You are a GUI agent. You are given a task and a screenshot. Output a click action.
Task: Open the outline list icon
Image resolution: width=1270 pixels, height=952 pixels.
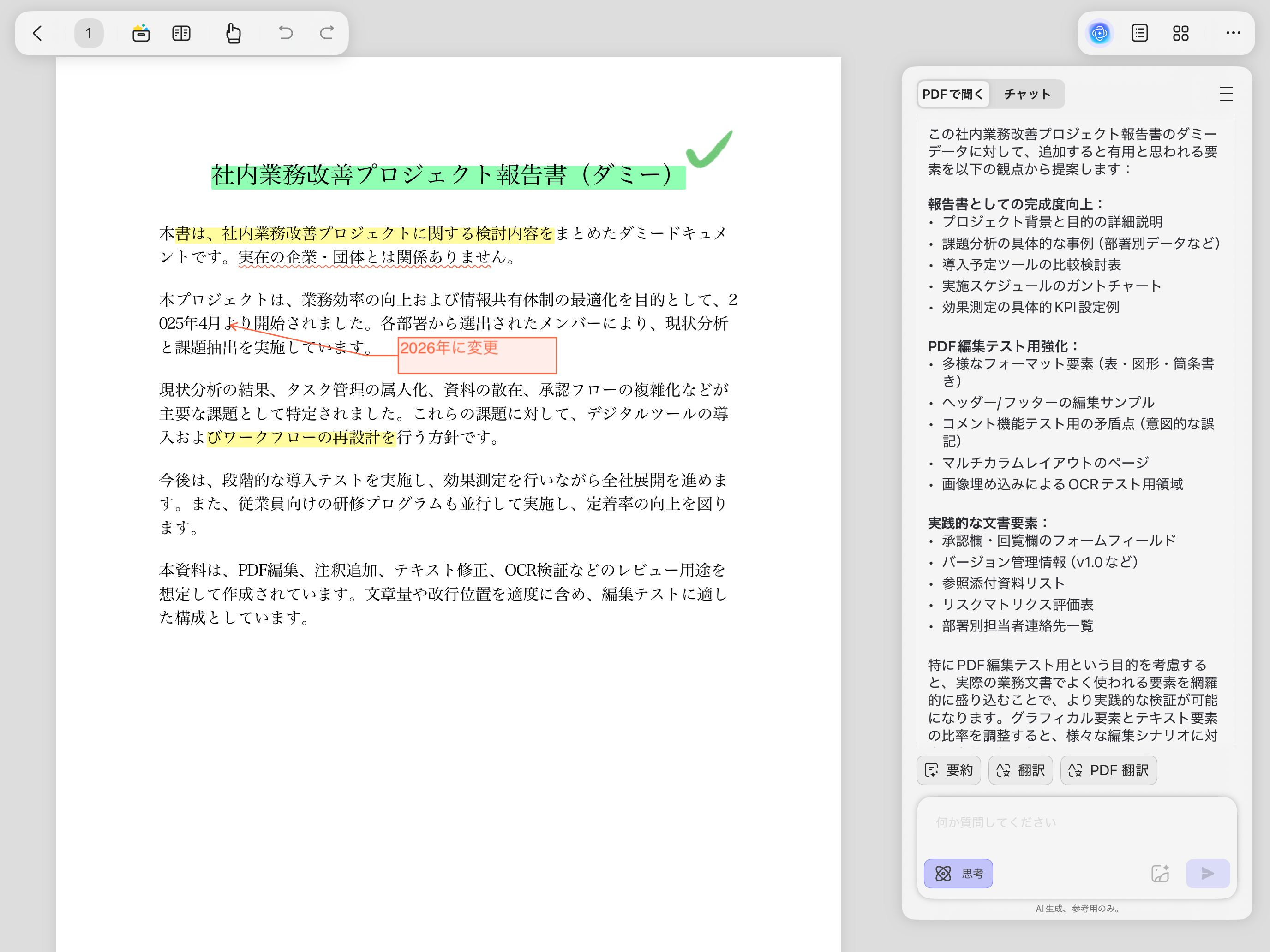[1140, 33]
